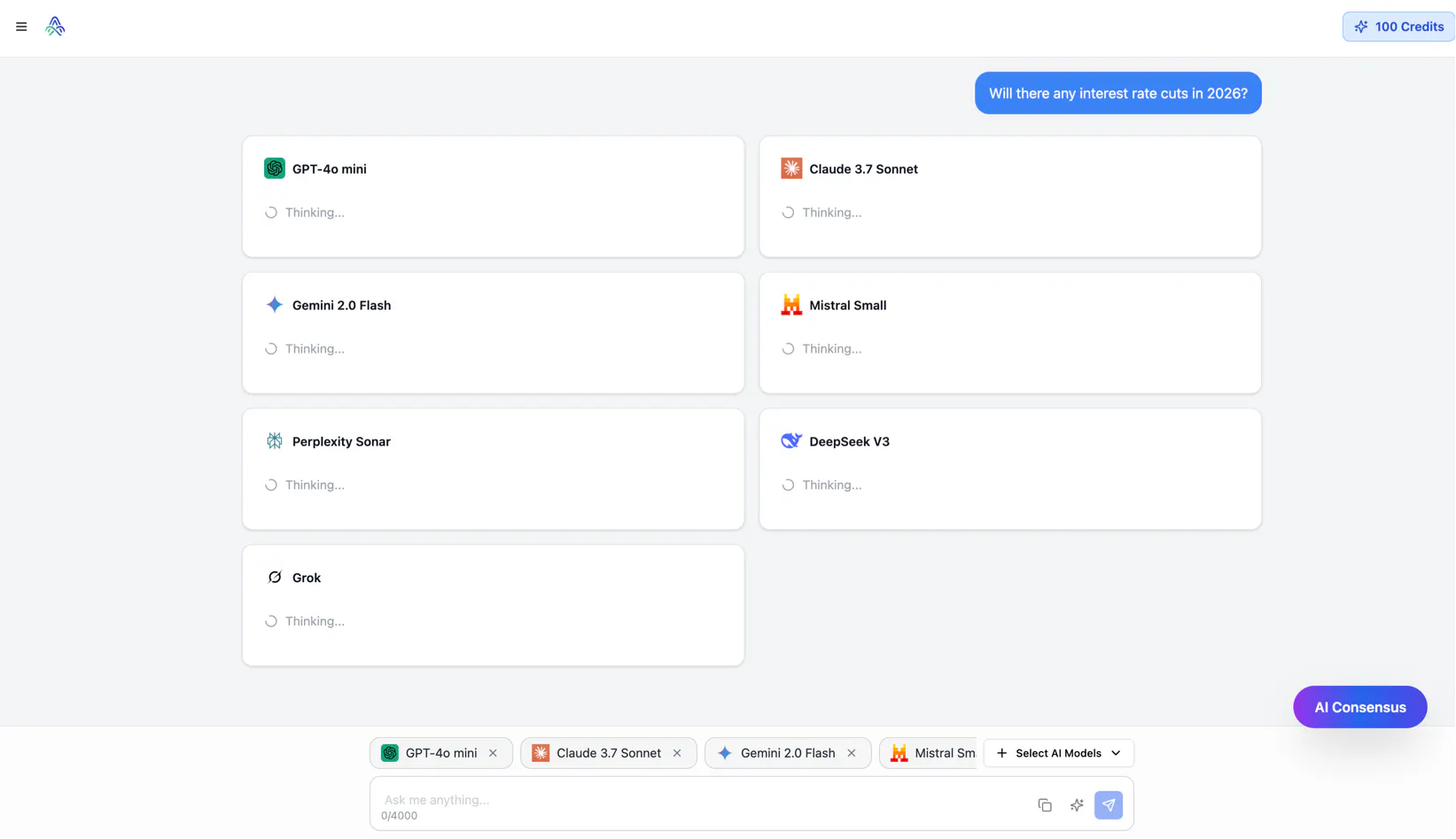Click the DeepSeek V3 card title
Viewport: 1456px width, 839px height.
(849, 442)
